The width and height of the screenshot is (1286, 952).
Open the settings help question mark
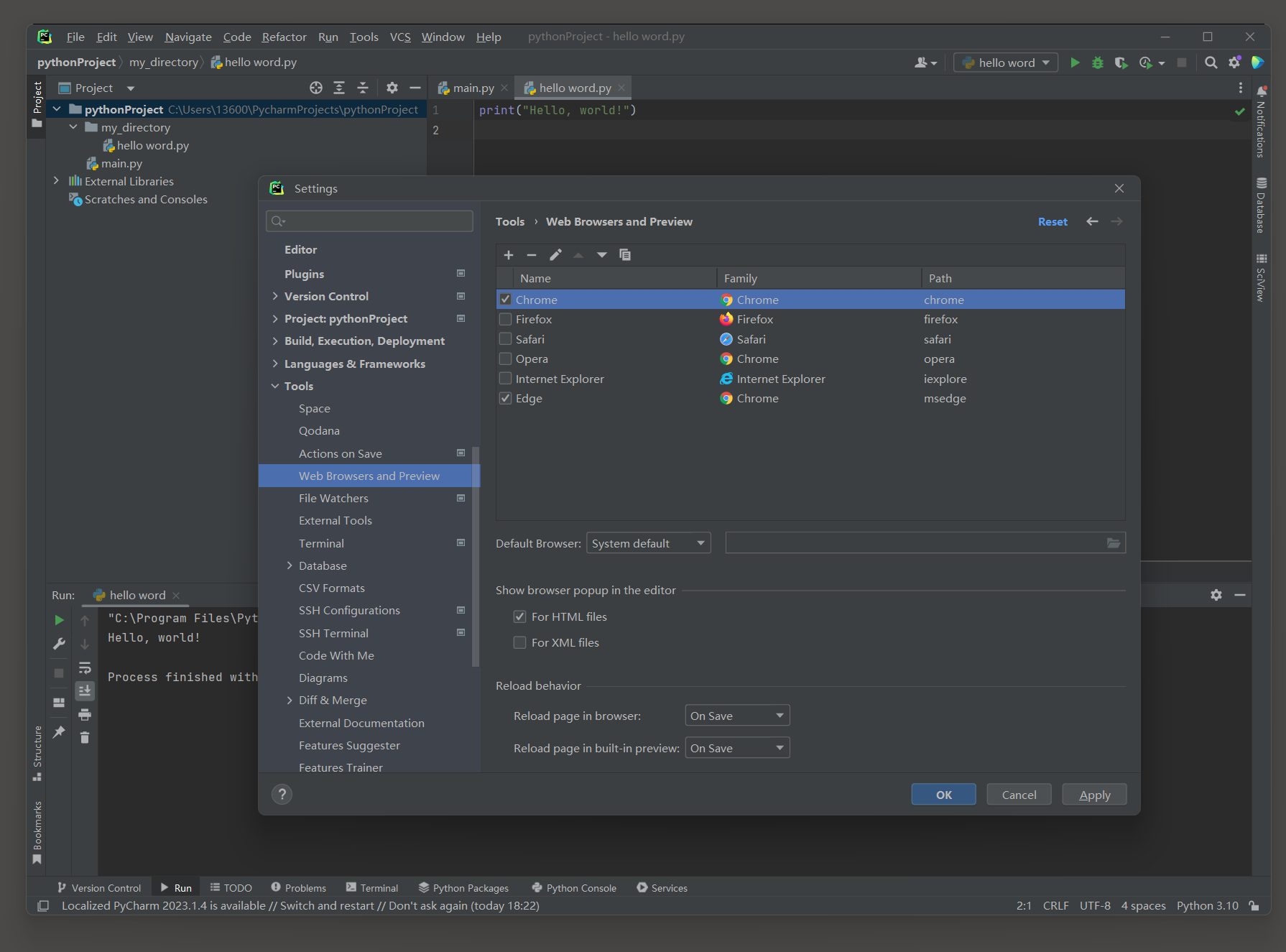pos(282,794)
